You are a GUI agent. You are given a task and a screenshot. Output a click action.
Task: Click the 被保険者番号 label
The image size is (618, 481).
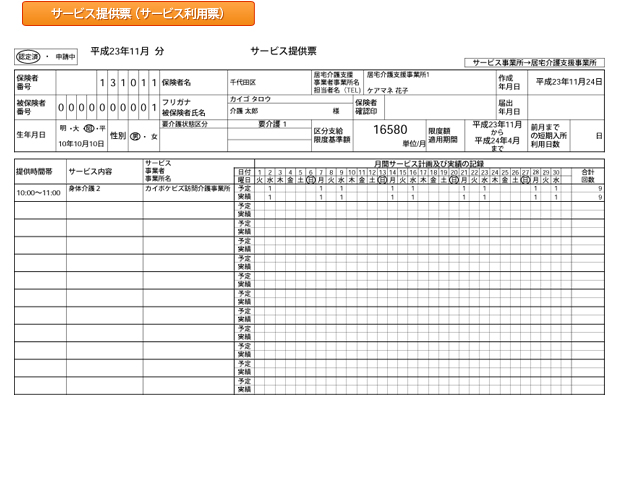(x=31, y=107)
